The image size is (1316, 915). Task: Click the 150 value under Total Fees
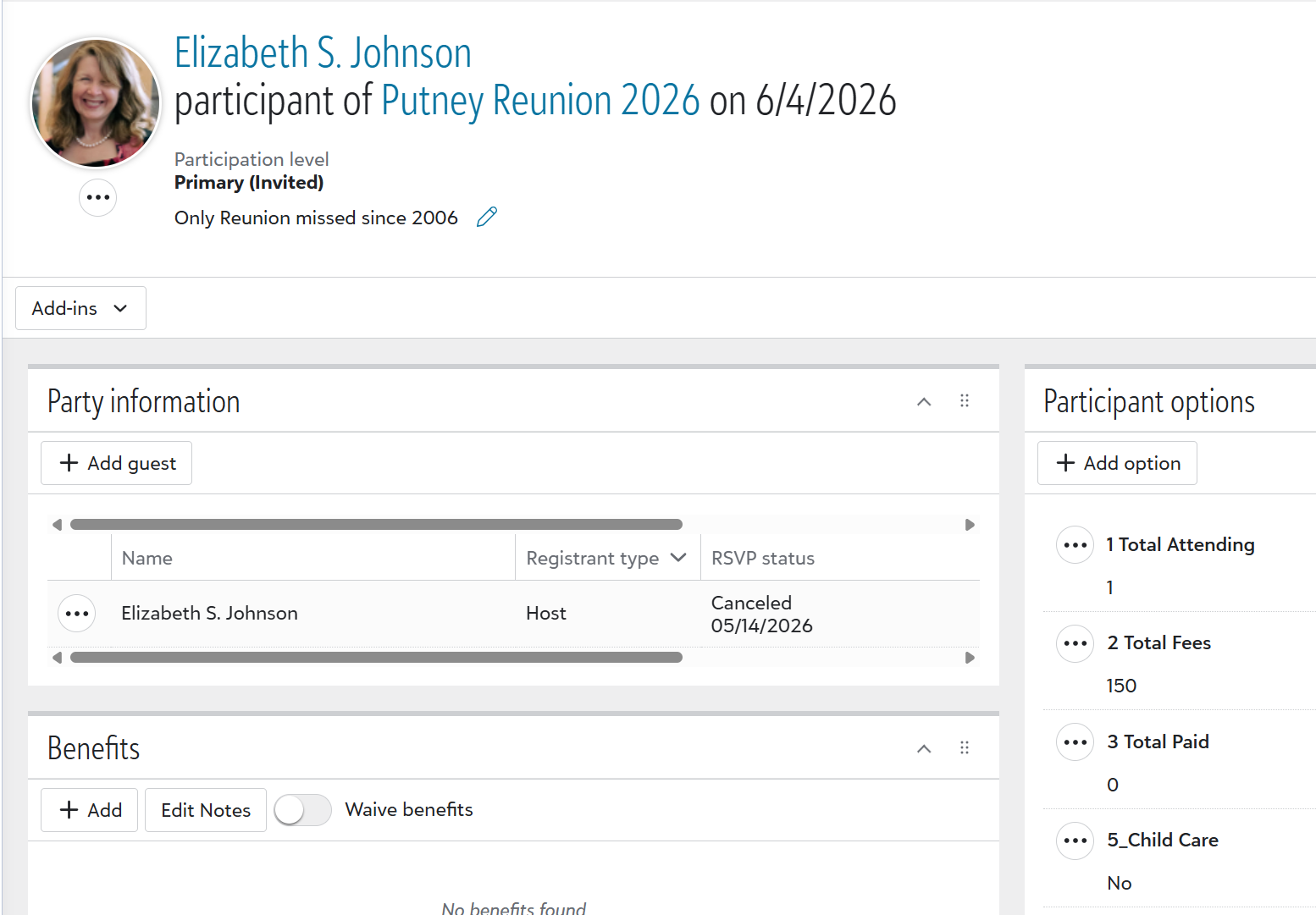[1121, 686]
